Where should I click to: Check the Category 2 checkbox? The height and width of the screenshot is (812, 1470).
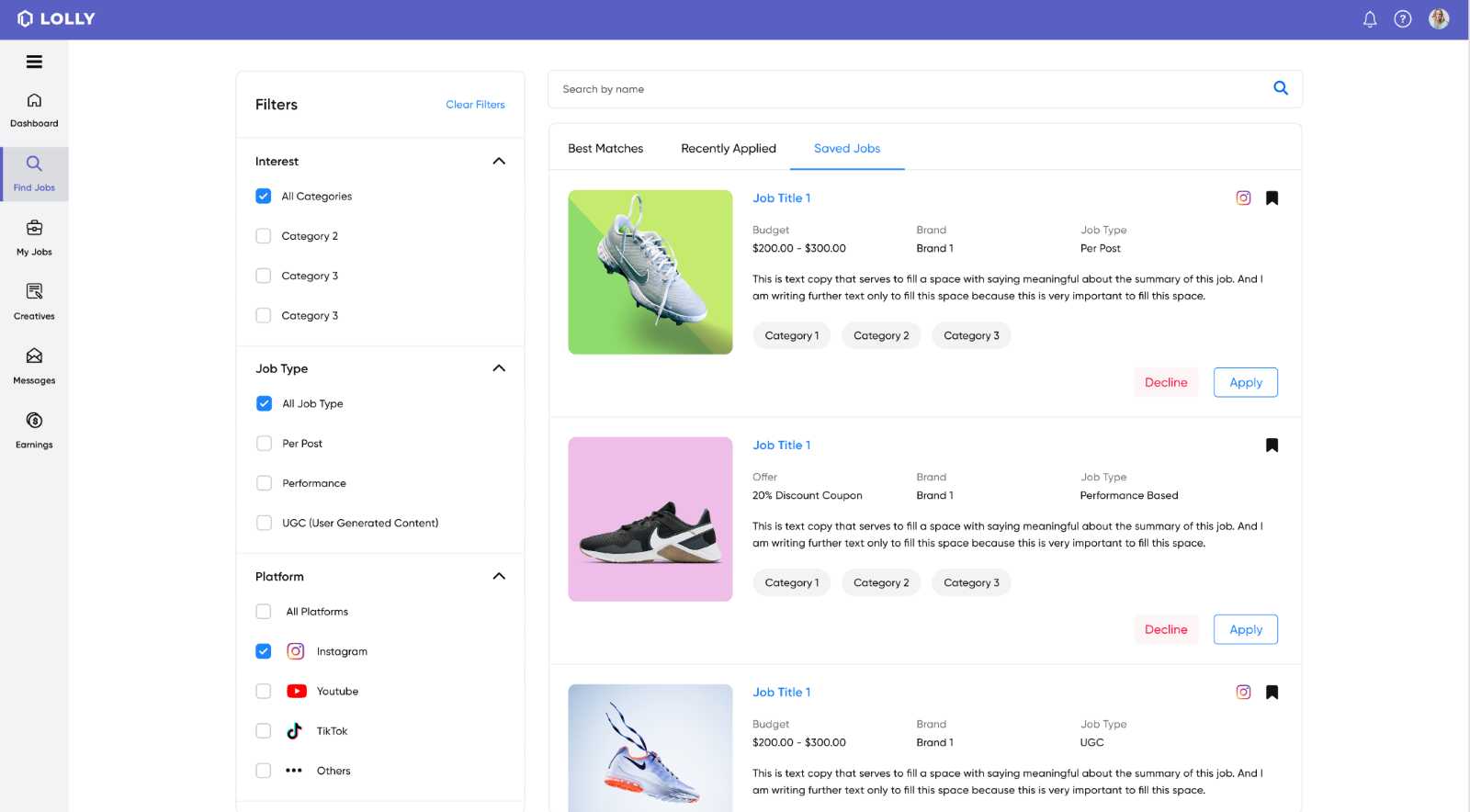click(264, 236)
